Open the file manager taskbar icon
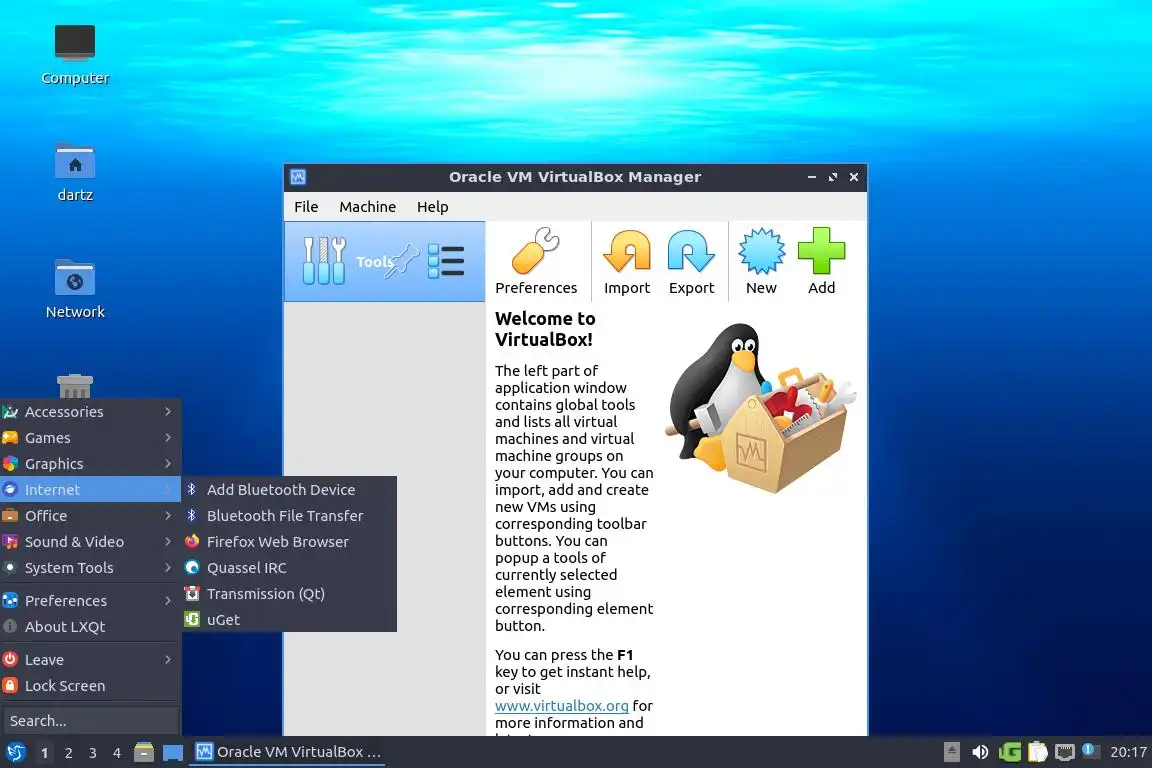Viewport: 1152px width, 768px height. click(144, 752)
